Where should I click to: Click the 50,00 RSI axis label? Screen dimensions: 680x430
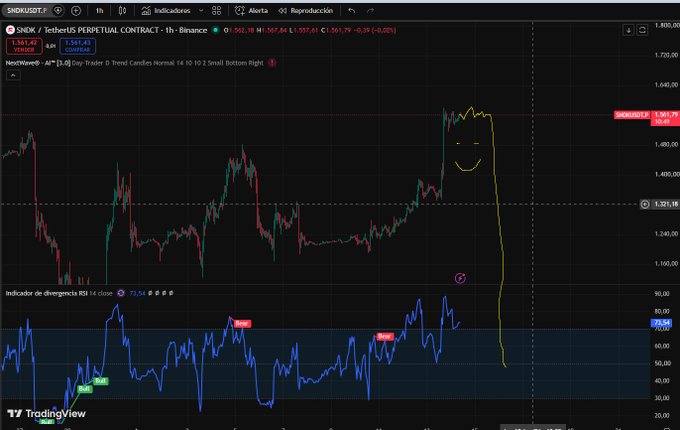(662, 363)
